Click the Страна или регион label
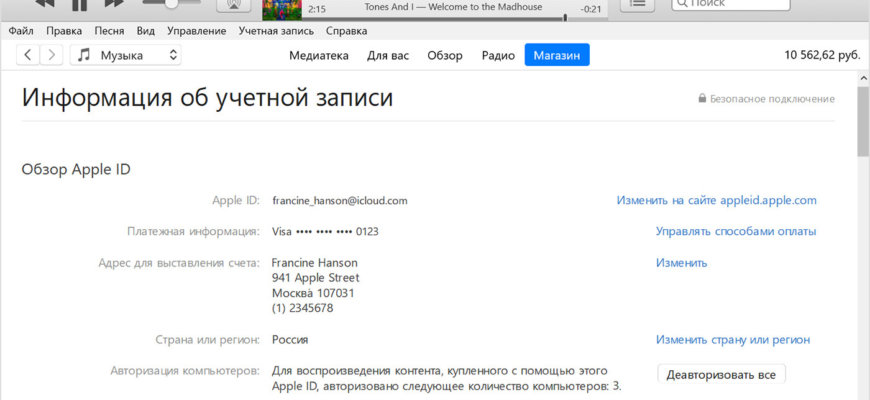 click(x=208, y=340)
